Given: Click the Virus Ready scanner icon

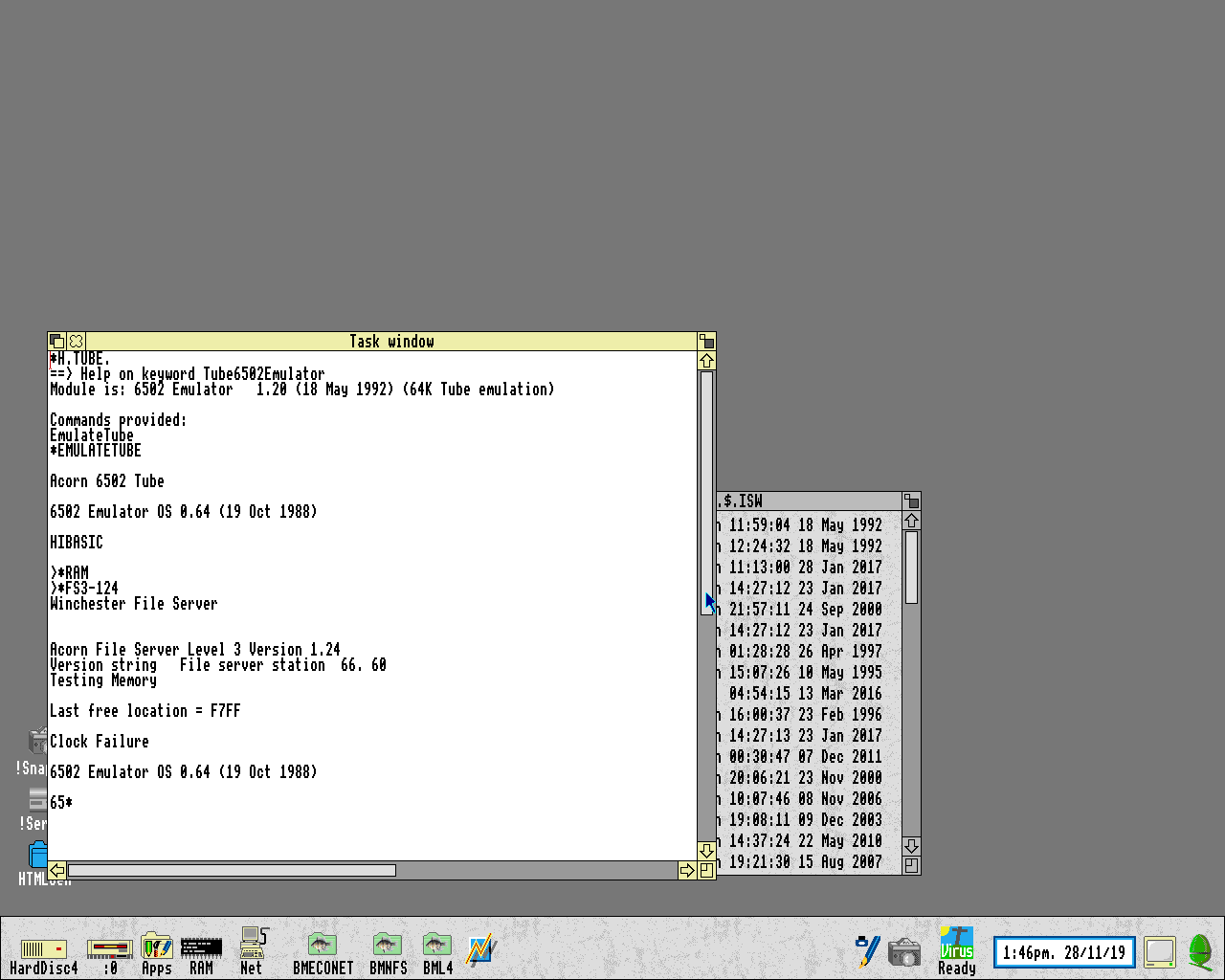Looking at the screenshot, I should 956,943.
